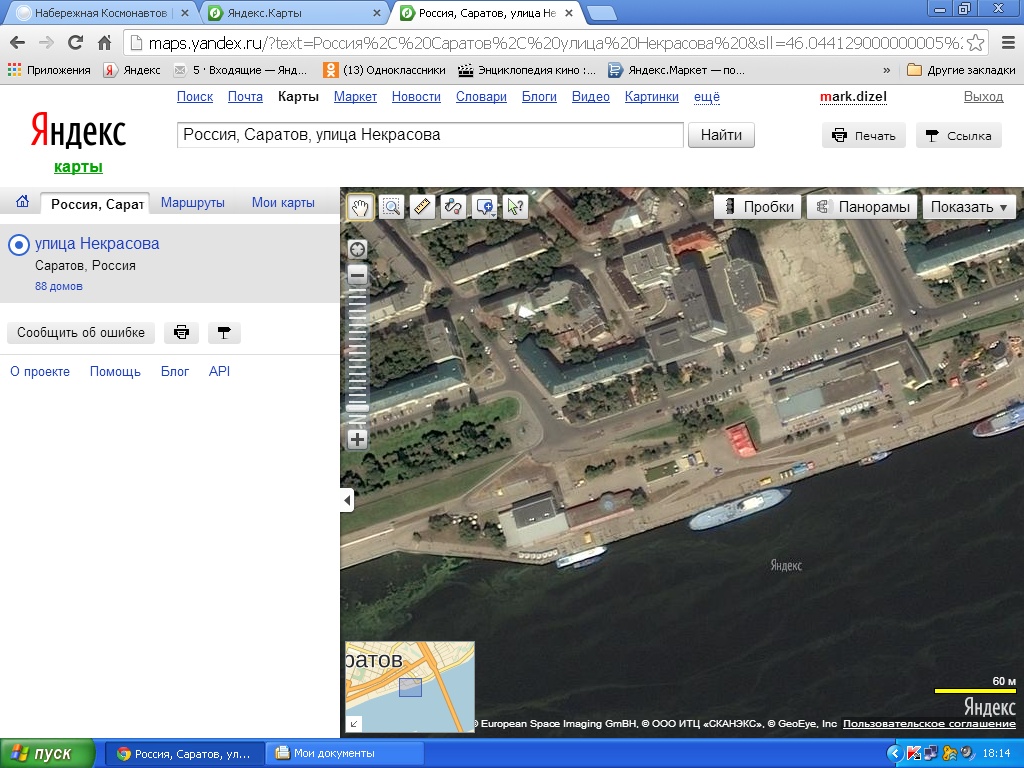Open the Мои карты tab
Image resolution: width=1024 pixels, height=768 pixels.
tap(283, 203)
